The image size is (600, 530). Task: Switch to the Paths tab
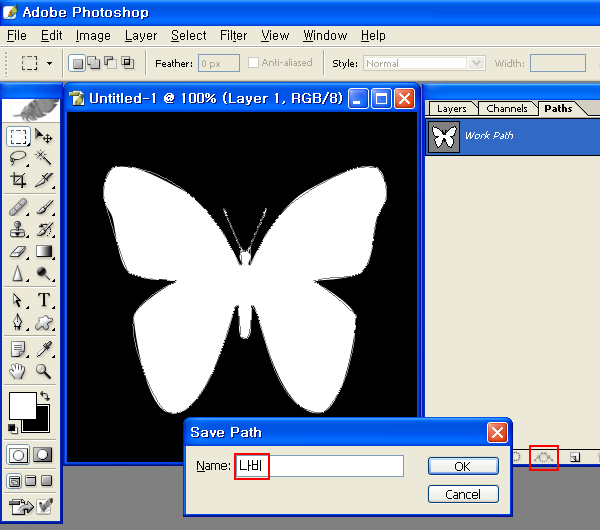558,108
